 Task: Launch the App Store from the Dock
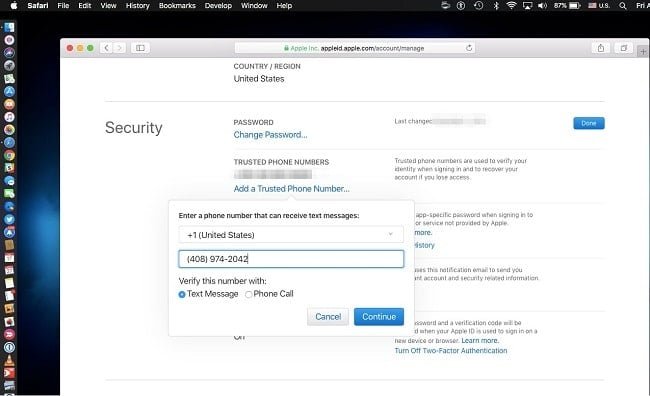[x=9, y=91]
